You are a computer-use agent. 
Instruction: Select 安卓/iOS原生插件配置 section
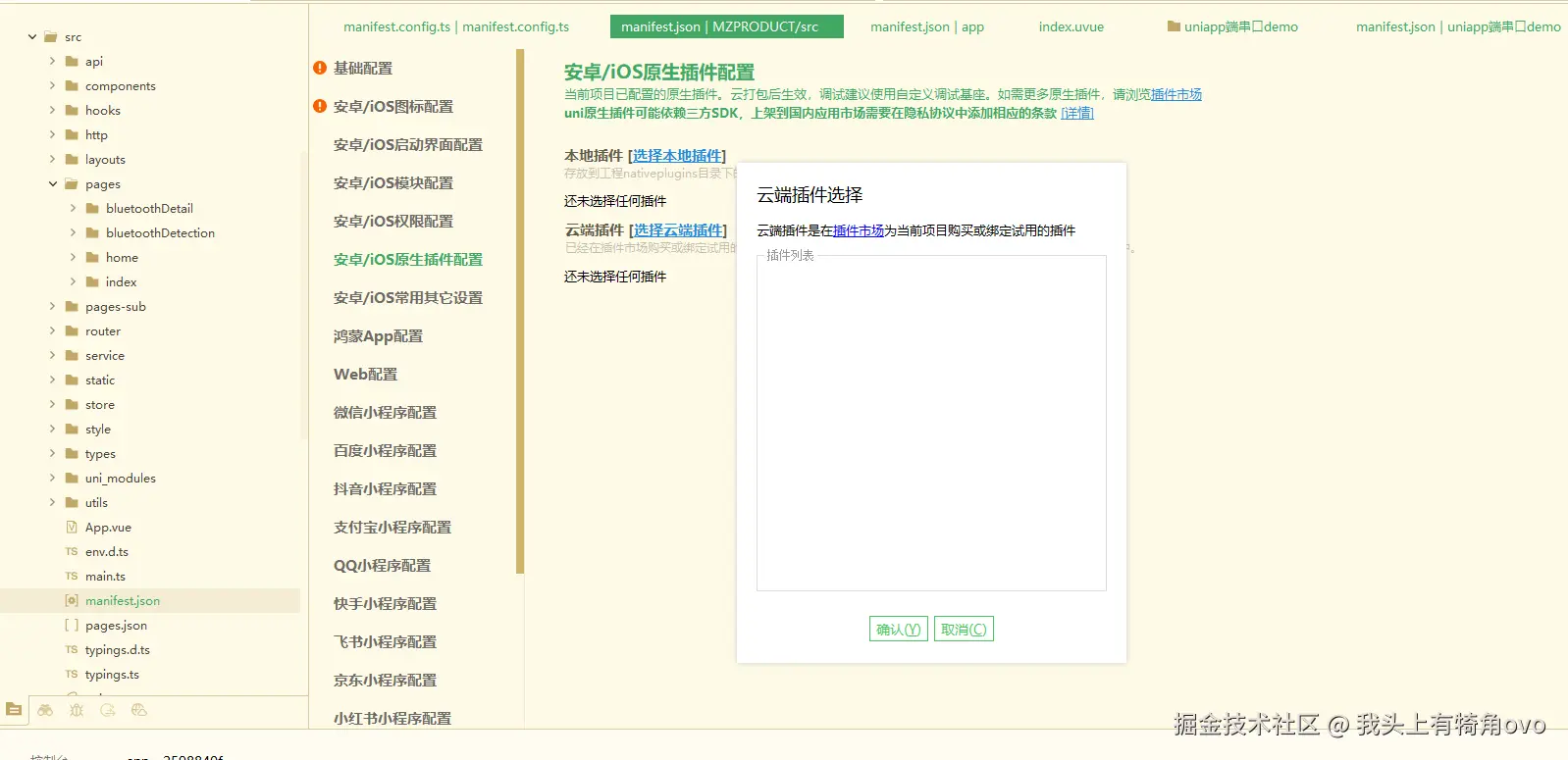[408, 259]
